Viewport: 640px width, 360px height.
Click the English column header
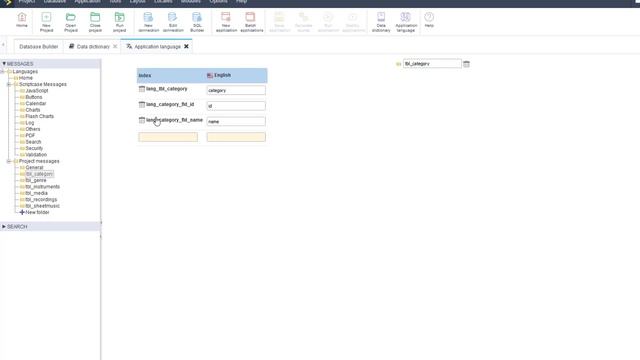coord(222,76)
